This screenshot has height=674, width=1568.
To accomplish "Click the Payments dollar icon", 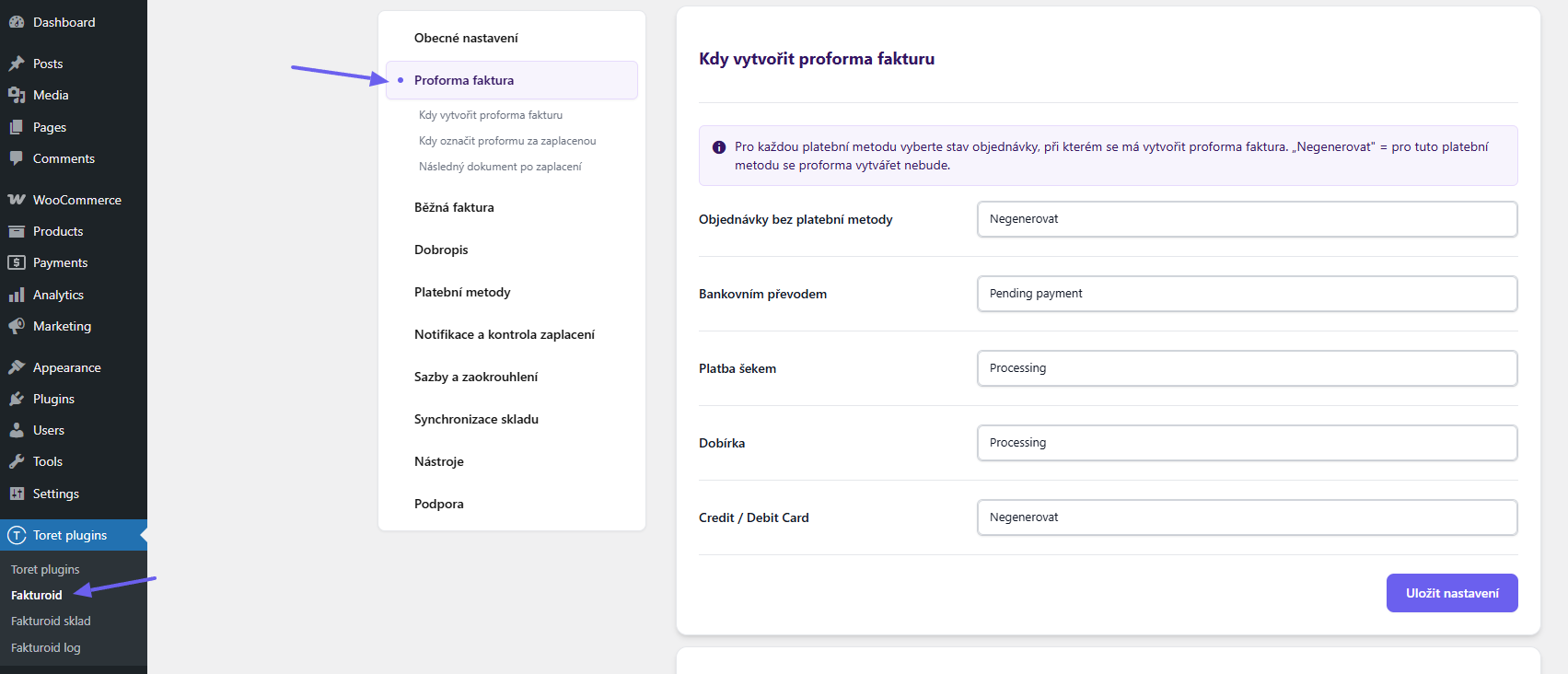I will click(17, 262).
